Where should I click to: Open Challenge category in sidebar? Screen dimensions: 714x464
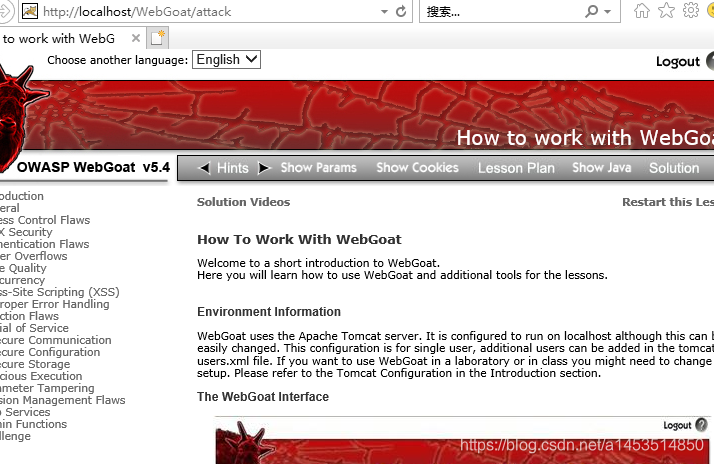tap(15, 436)
